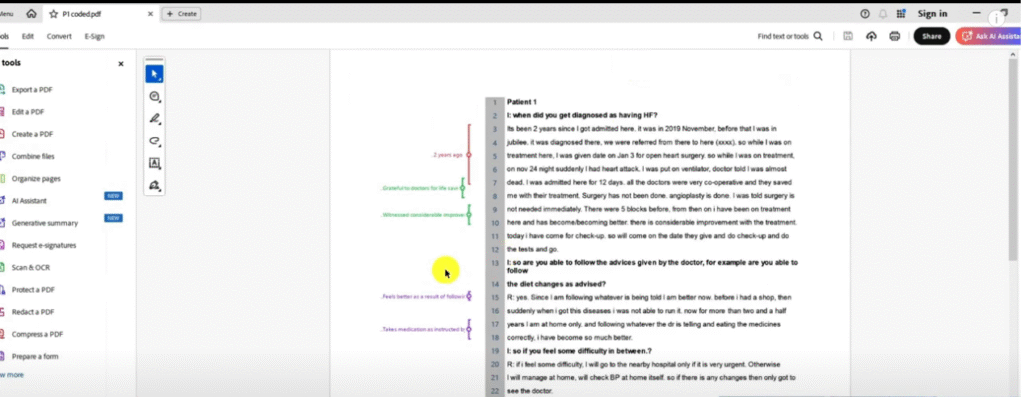Click Find text or tools search

(x=790, y=37)
